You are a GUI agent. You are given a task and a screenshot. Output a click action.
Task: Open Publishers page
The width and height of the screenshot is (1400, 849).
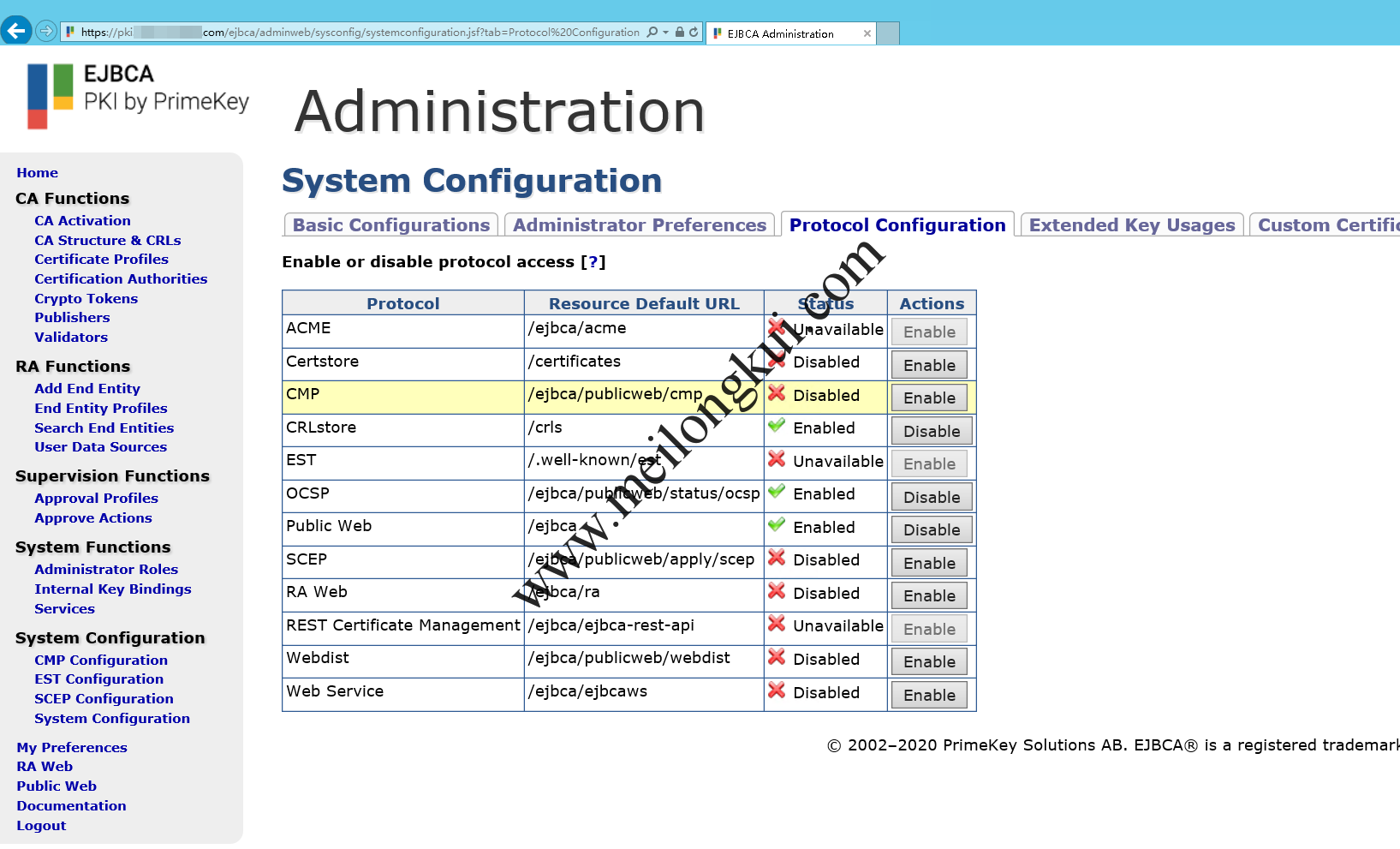pos(72,317)
